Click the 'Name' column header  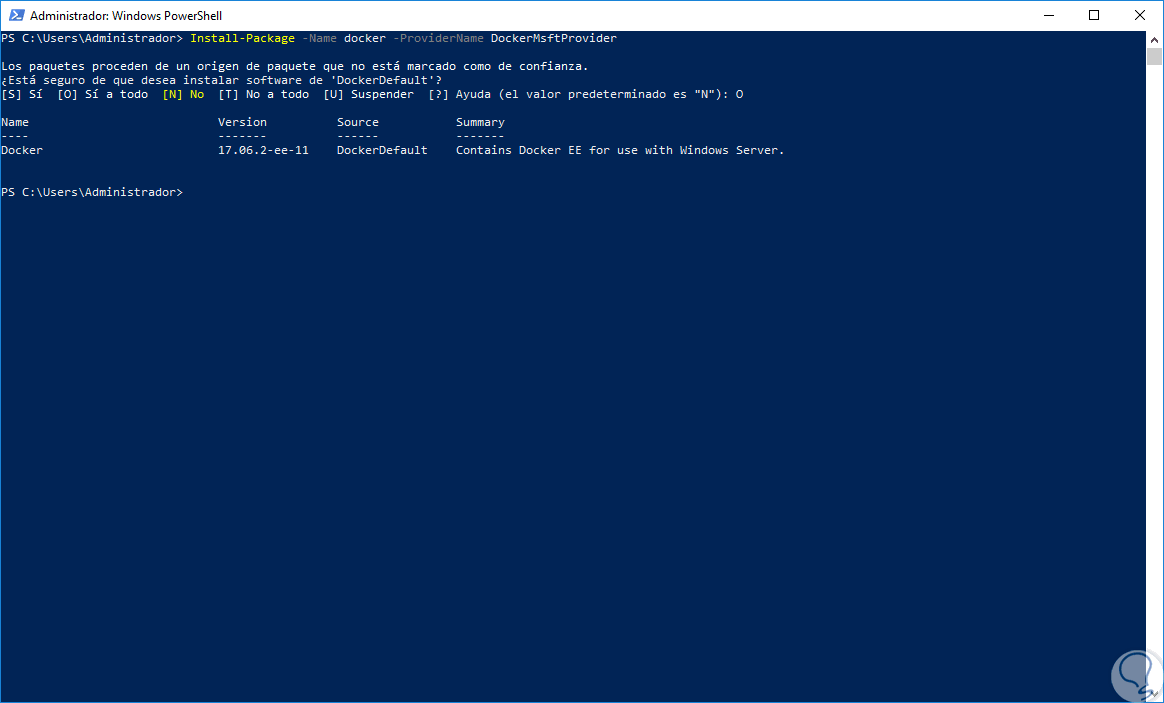[15, 122]
